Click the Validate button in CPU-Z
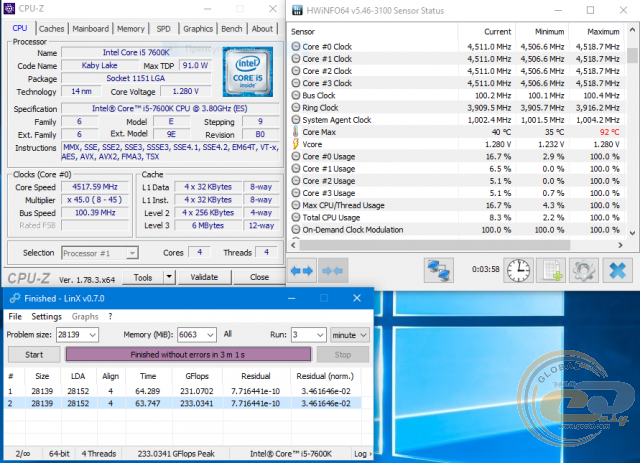640x463 pixels. point(204,277)
